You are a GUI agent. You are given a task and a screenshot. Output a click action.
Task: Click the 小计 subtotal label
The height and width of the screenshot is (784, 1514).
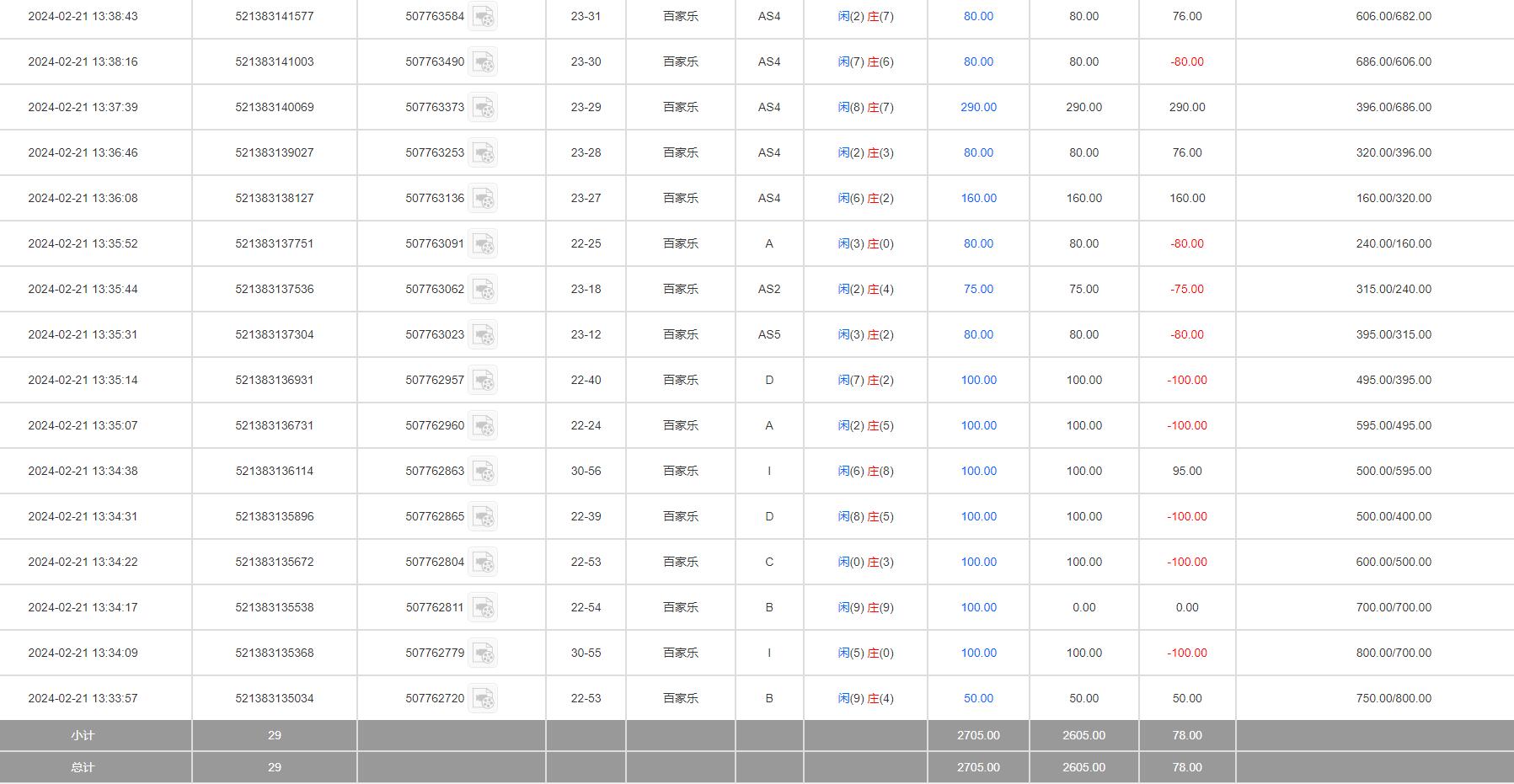tap(83, 735)
